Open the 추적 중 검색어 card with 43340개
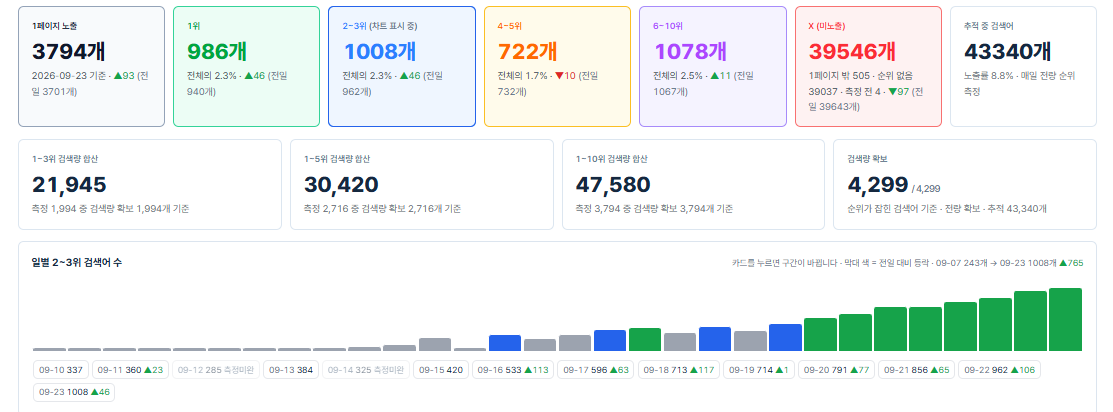 (1024, 67)
